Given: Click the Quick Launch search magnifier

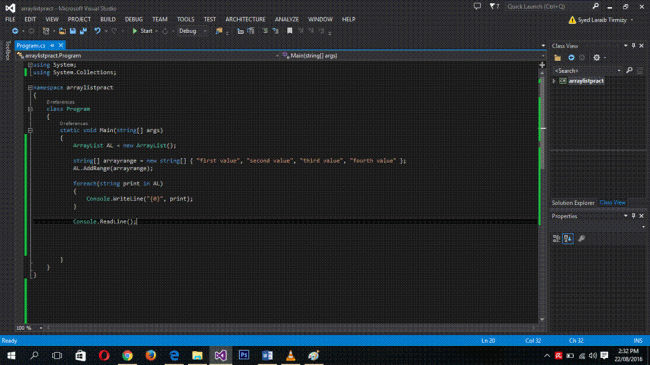Looking at the screenshot, I should 596,6.
